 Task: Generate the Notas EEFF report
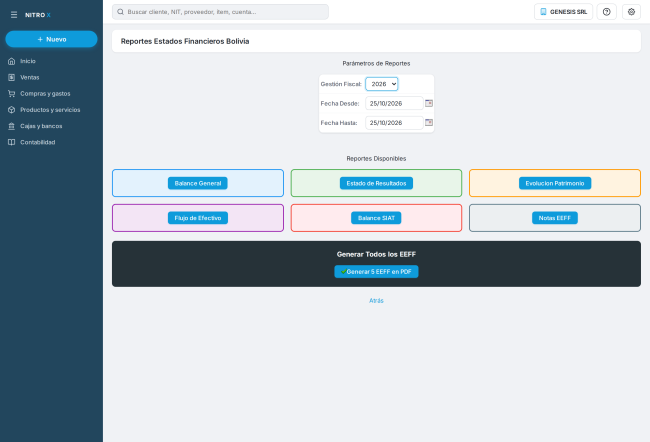pos(555,218)
